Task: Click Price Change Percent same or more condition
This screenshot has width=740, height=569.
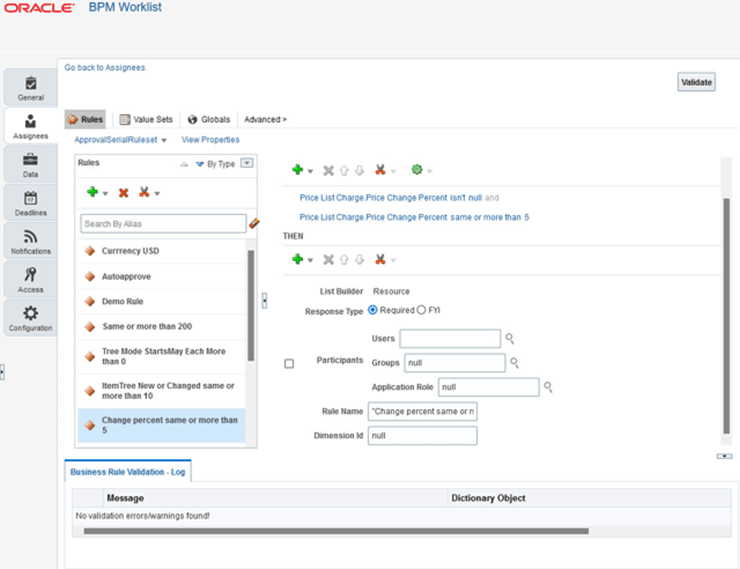Action: click(414, 217)
